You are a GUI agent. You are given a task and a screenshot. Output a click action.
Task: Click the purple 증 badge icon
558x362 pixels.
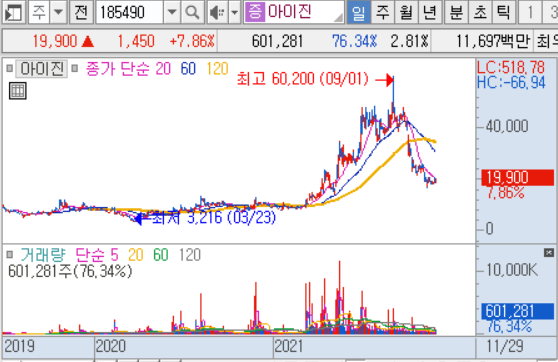[255, 12]
